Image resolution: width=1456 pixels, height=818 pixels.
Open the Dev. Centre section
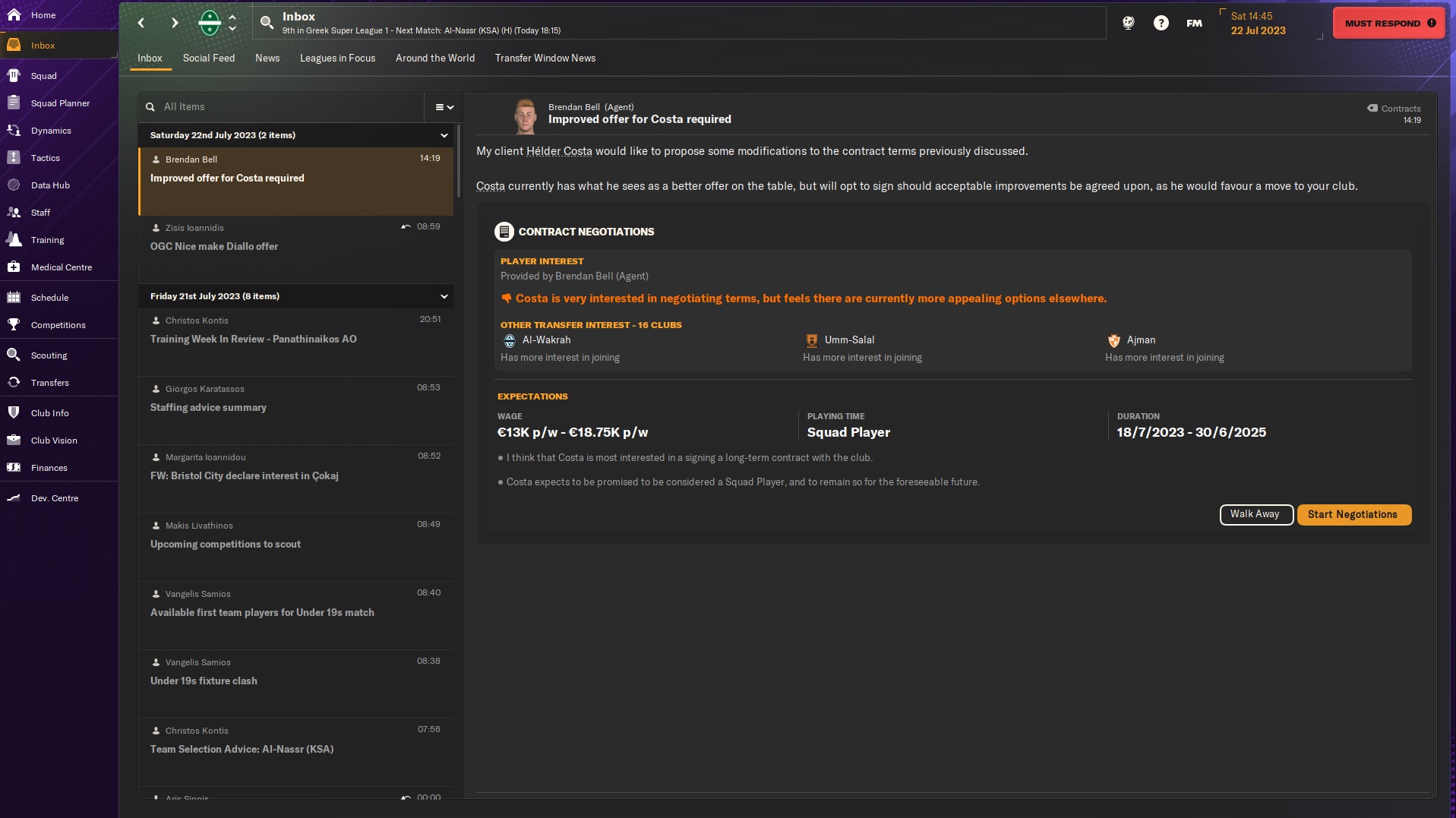point(59,497)
